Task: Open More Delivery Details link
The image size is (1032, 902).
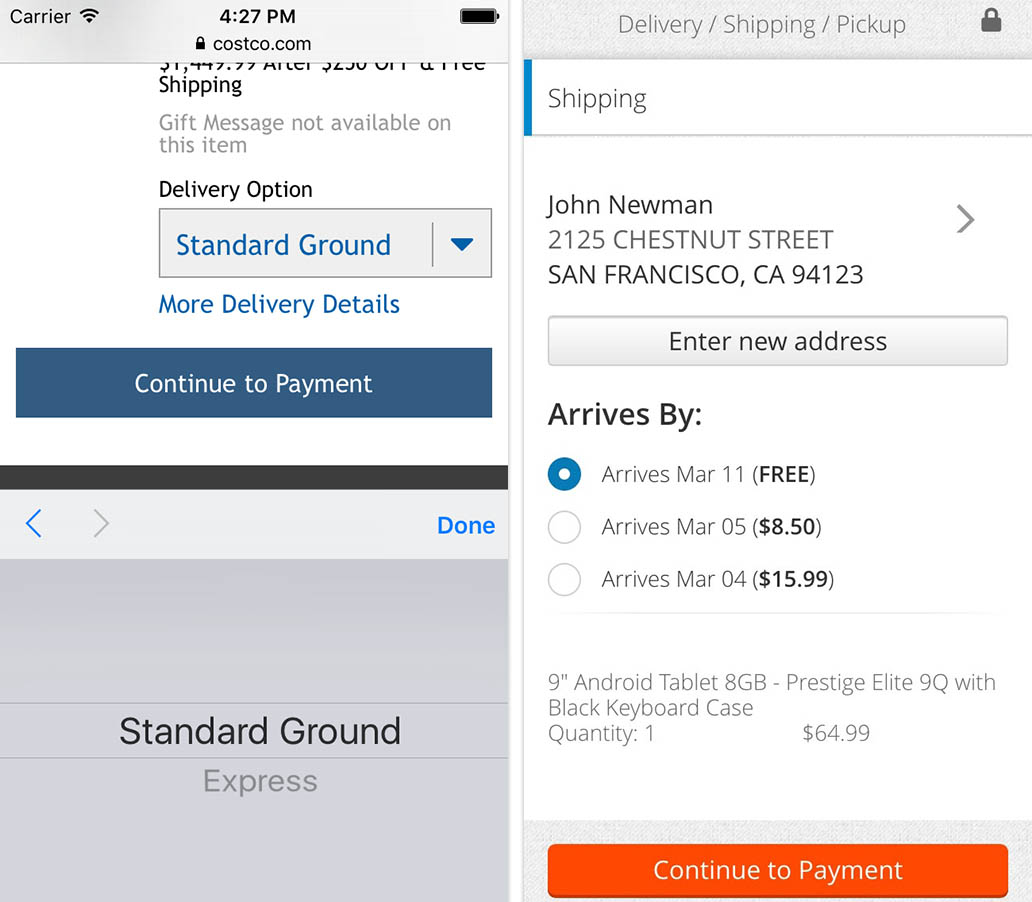Action: click(x=279, y=304)
